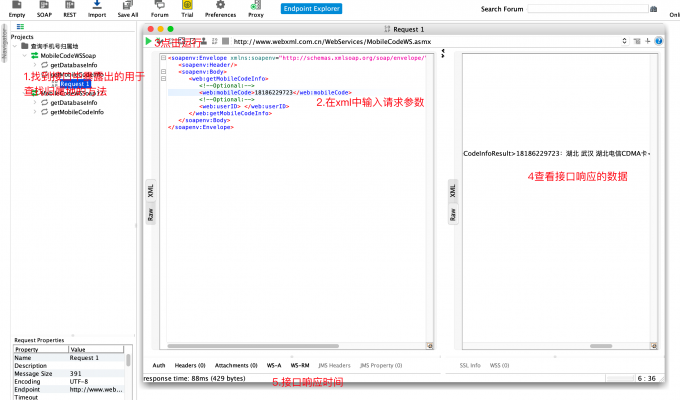Open the endpoint URL dropdown
This screenshot has width=680, height=400.
(x=624, y=41)
